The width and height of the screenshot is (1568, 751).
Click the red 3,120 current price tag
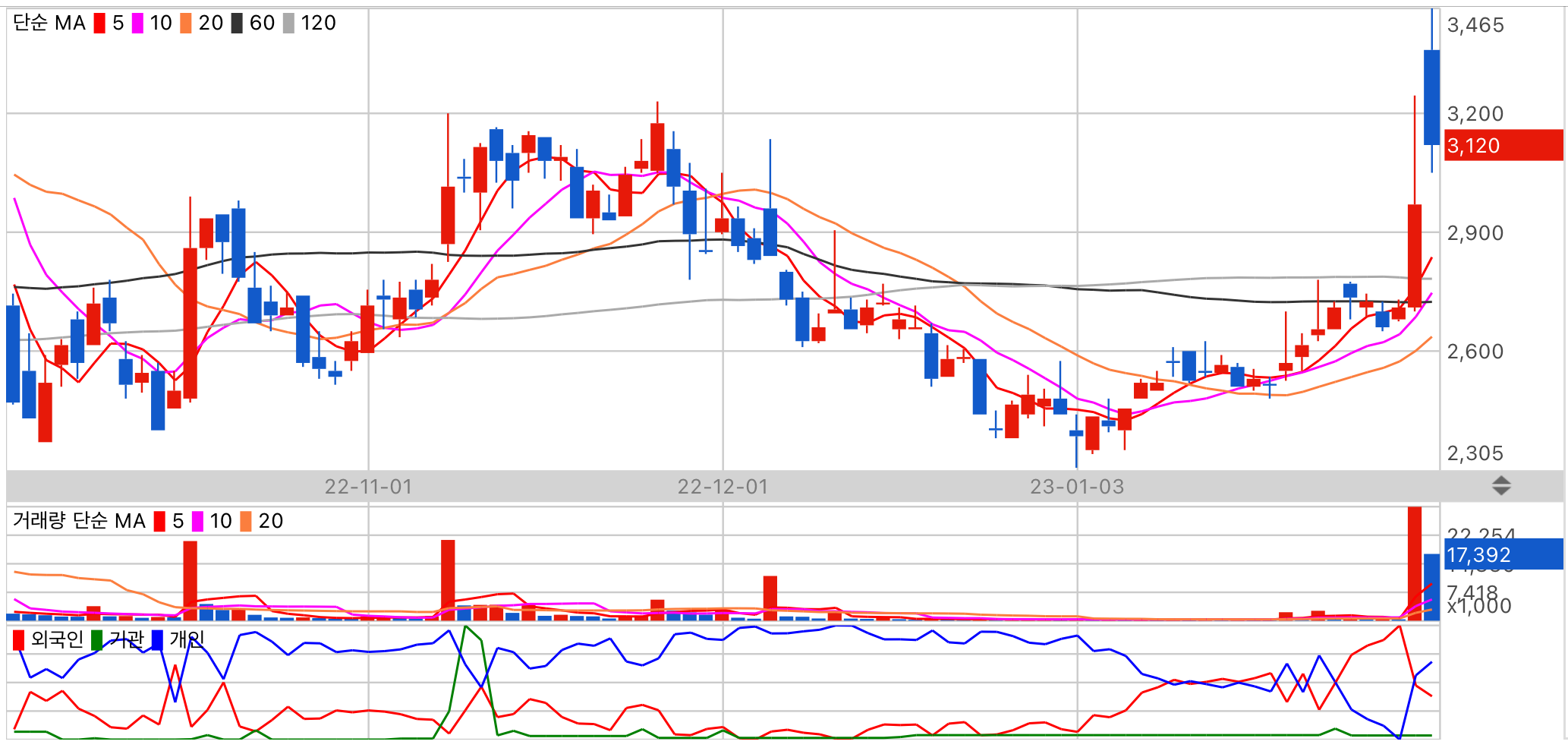point(1503,145)
